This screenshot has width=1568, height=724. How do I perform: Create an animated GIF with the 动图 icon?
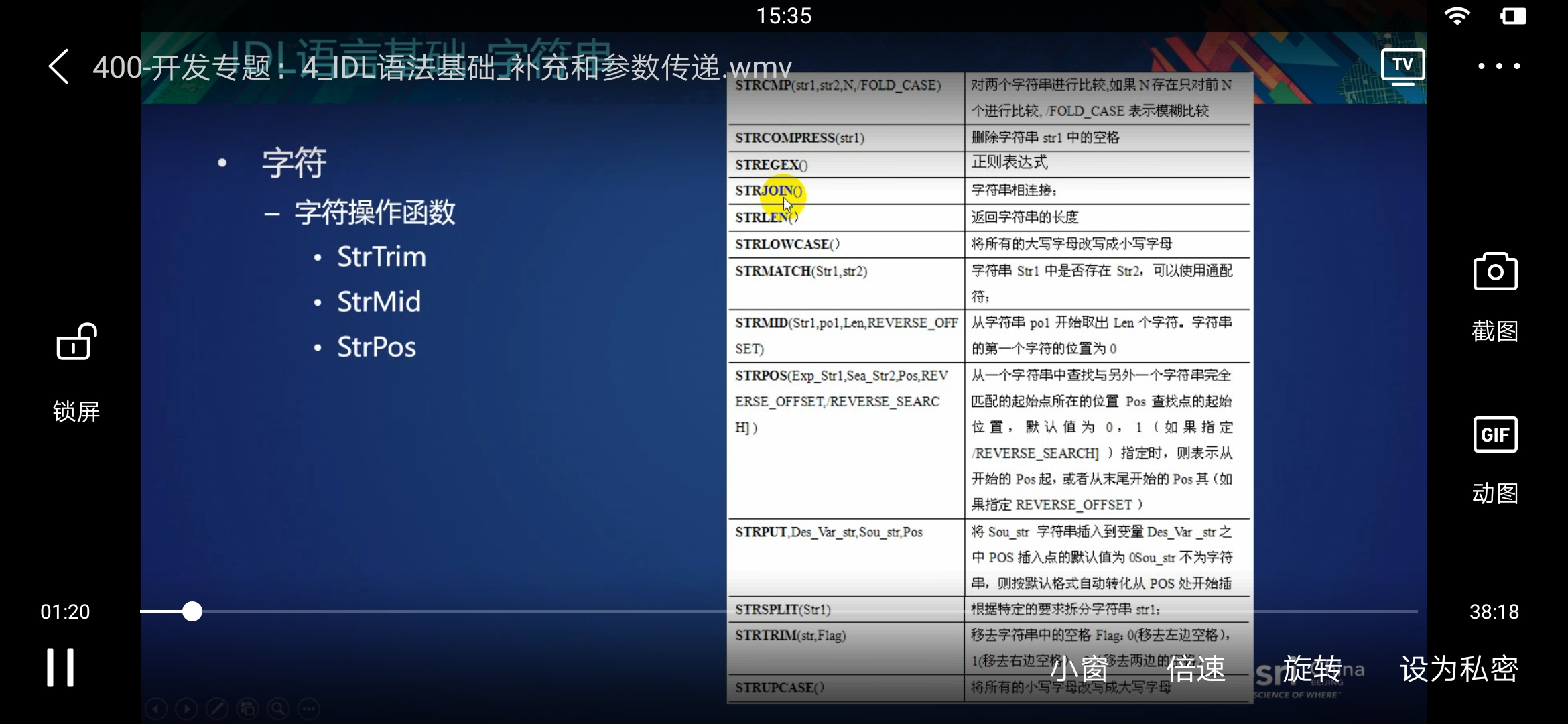[1495, 435]
